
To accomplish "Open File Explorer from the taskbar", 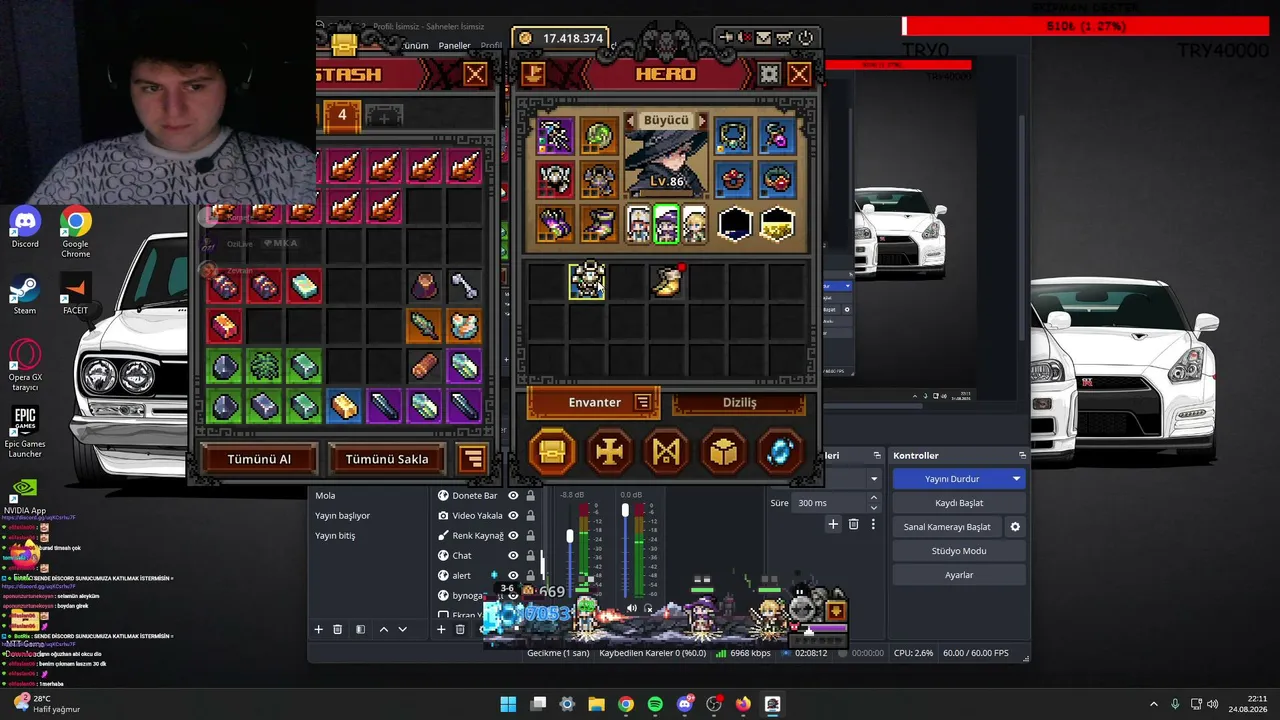I will pyautogui.click(x=596, y=704).
